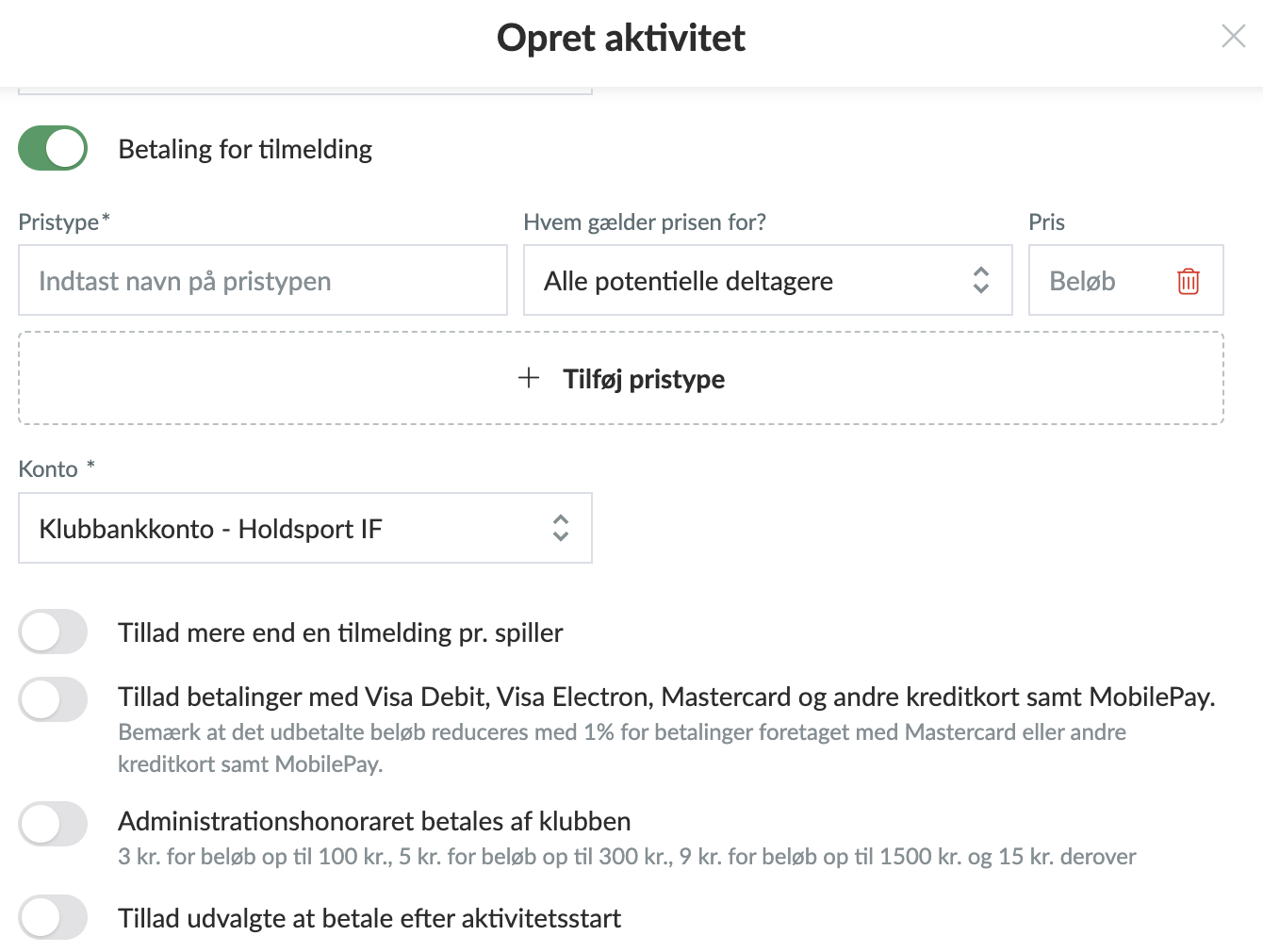Enable 'Administrationshonoraret betales af klubben' switch

point(53,824)
